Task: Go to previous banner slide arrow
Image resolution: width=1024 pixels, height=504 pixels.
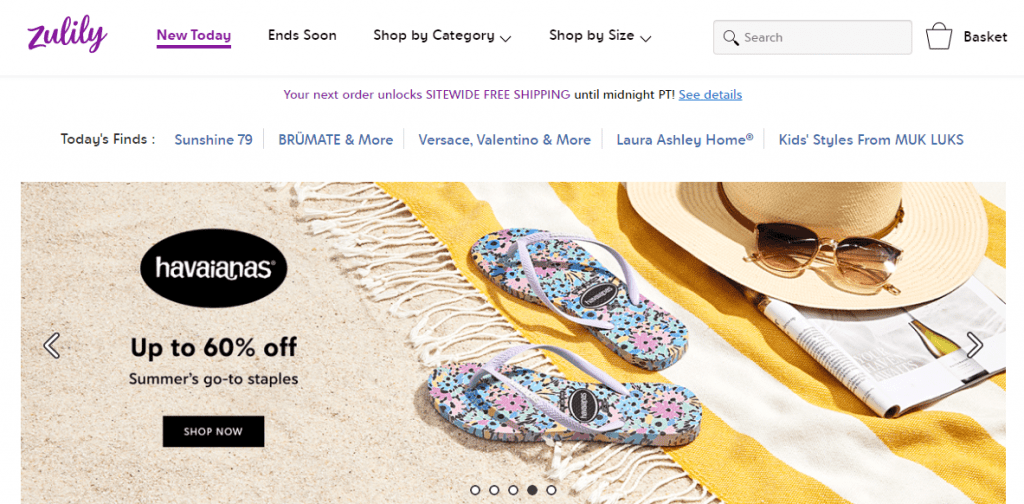Action: [x=52, y=346]
